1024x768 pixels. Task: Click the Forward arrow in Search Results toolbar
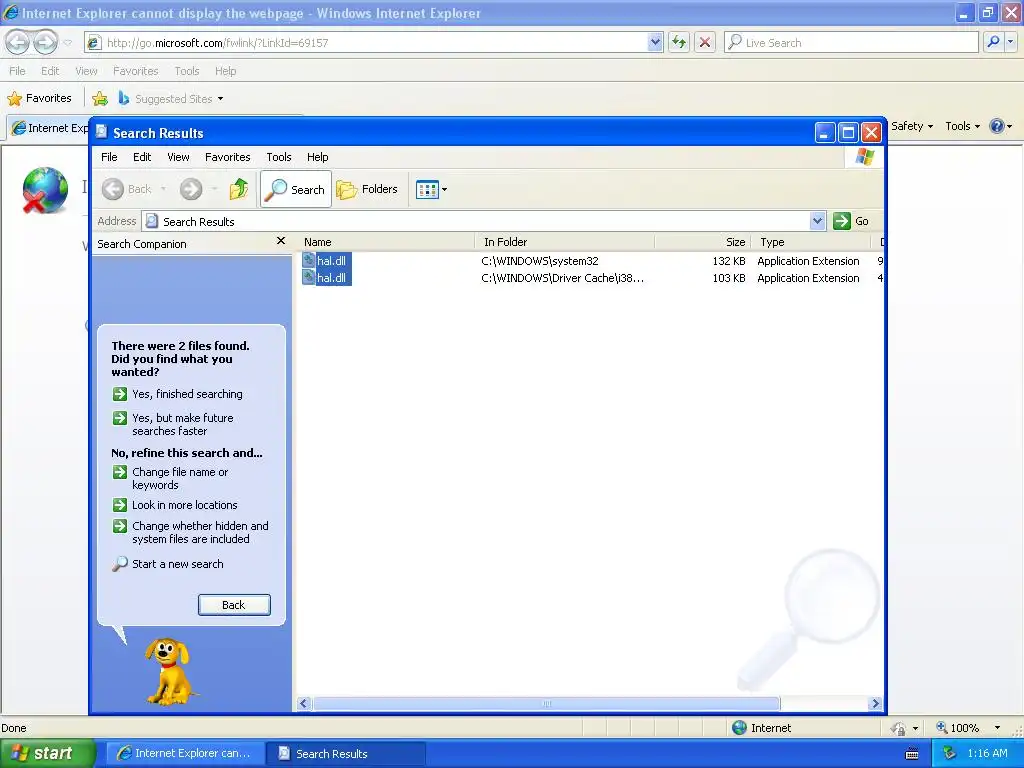point(191,189)
